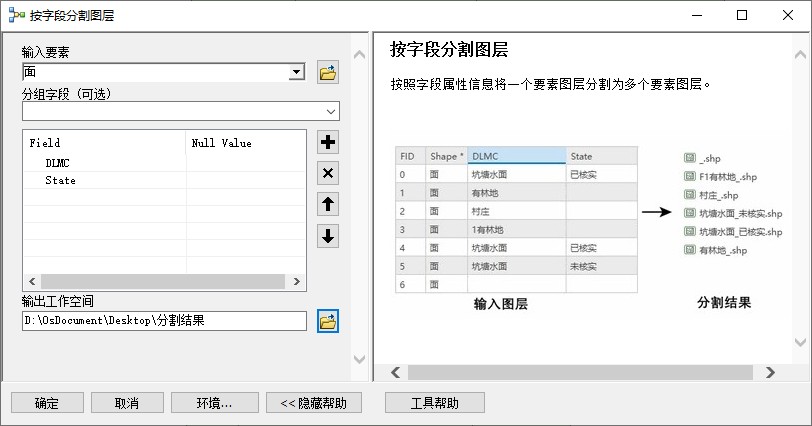Click 输入图层 caption in help image
This screenshot has width=812, height=426.
(501, 304)
